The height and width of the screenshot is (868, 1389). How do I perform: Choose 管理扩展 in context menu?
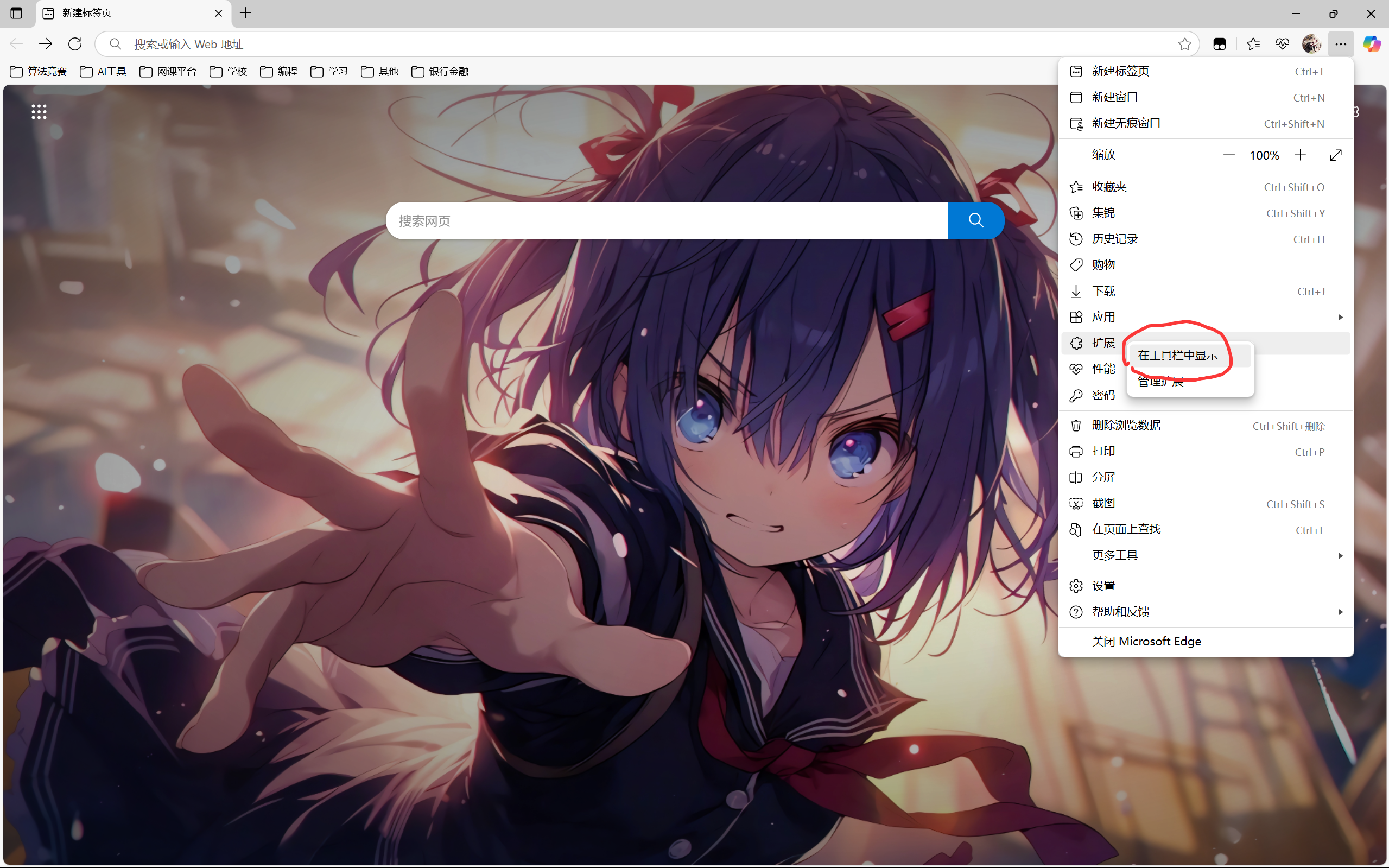(1190, 381)
